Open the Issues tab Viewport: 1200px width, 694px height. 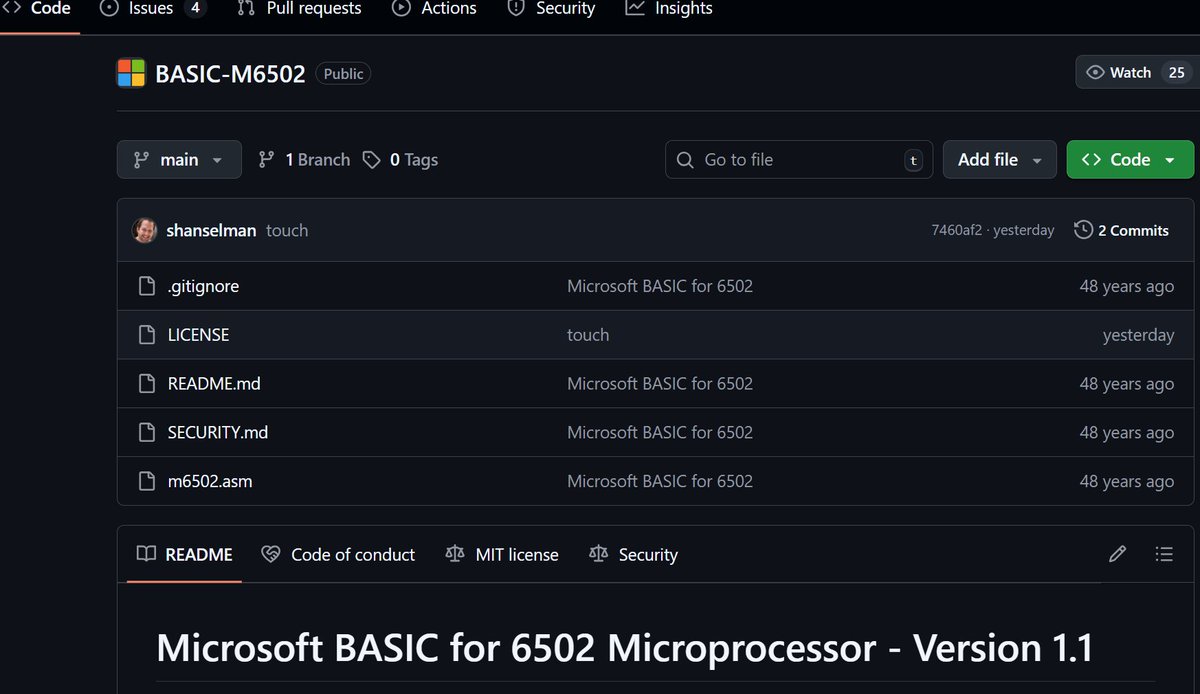point(153,8)
